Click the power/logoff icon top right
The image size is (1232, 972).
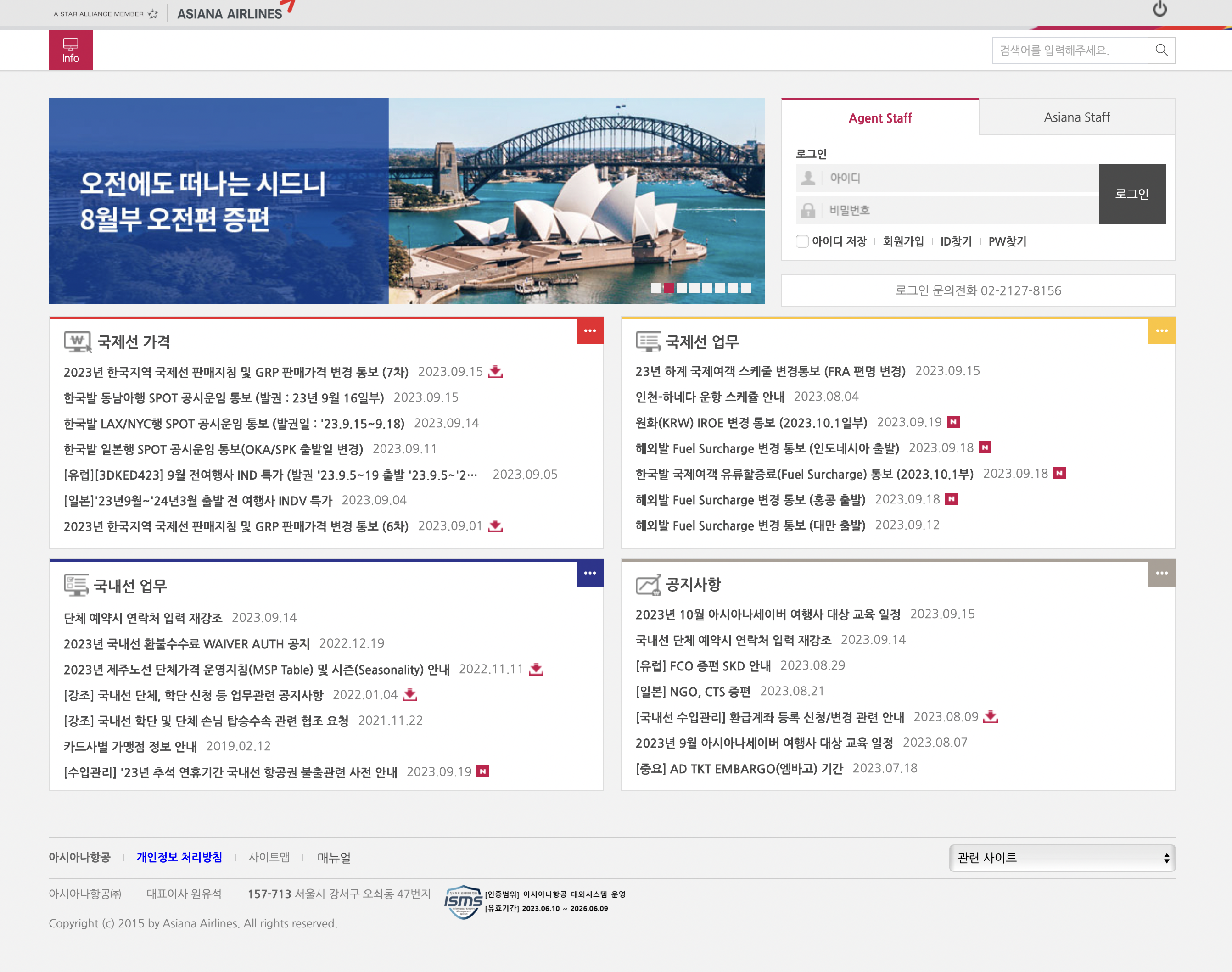pos(1160,9)
